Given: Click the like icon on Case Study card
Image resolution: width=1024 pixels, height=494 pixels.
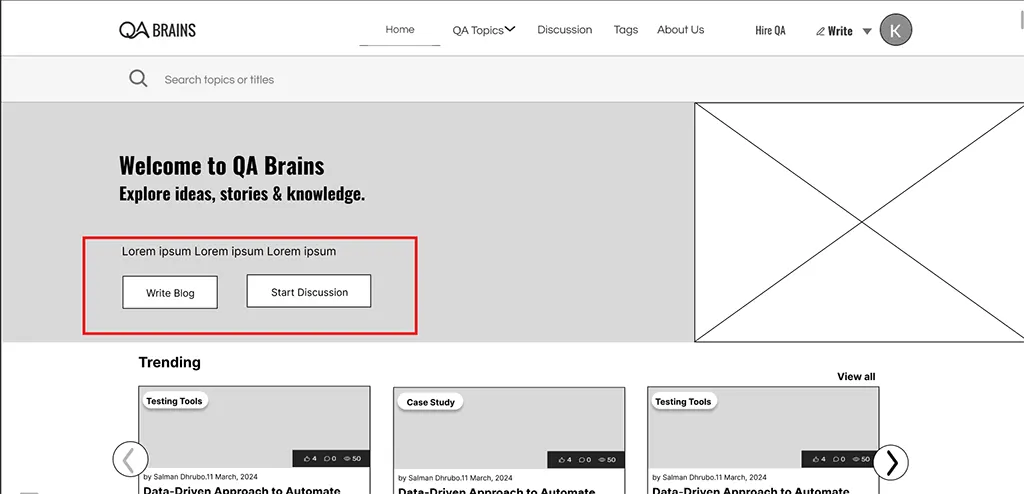Looking at the screenshot, I should [x=562, y=460].
